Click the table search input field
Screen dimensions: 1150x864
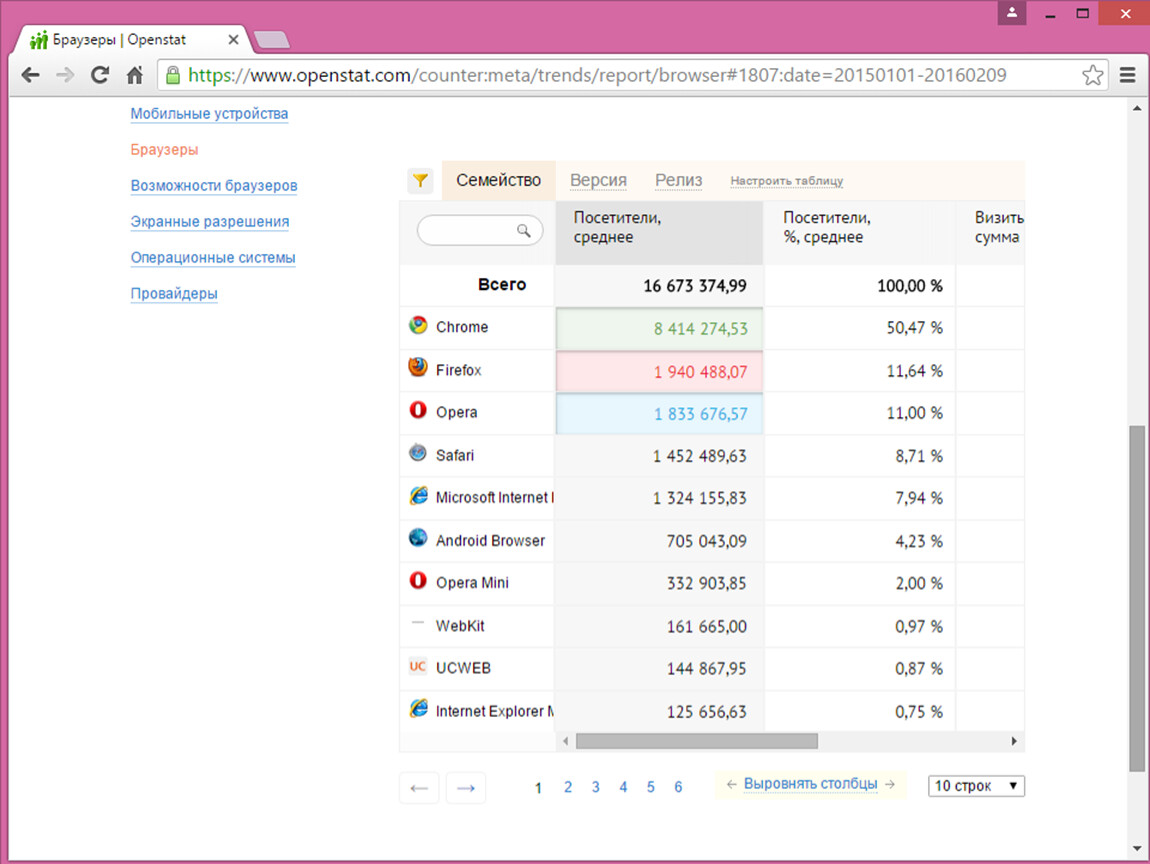pyautogui.click(x=480, y=230)
